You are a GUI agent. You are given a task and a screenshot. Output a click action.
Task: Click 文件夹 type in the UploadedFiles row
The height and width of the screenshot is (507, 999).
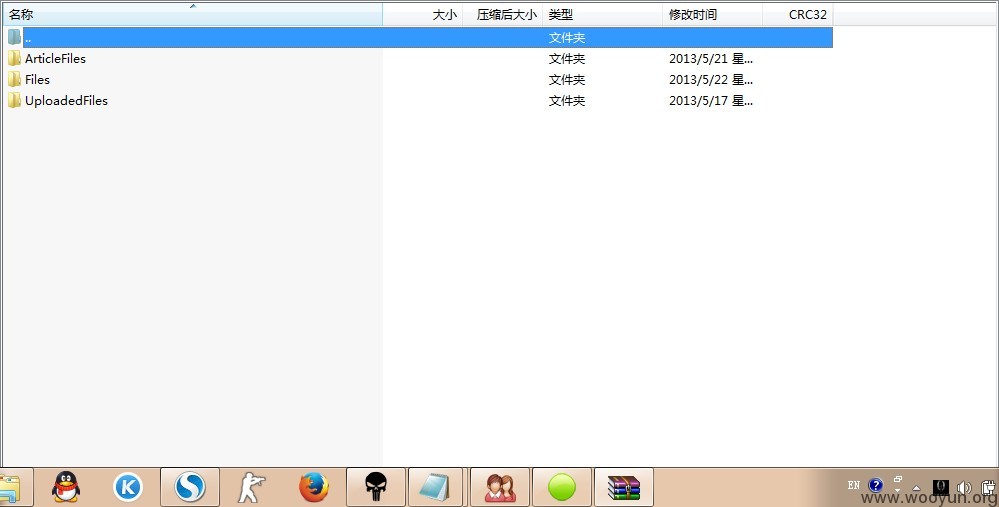[567, 101]
